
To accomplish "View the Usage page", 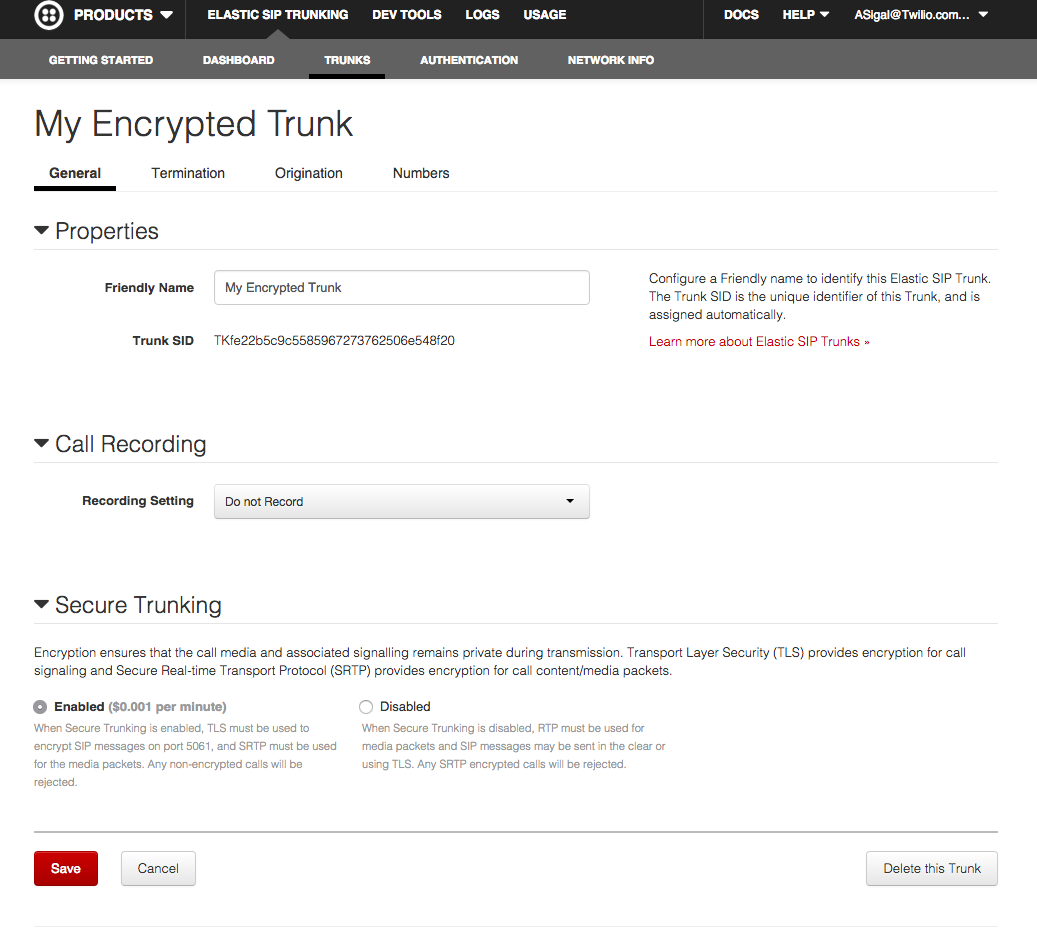I will coord(545,15).
